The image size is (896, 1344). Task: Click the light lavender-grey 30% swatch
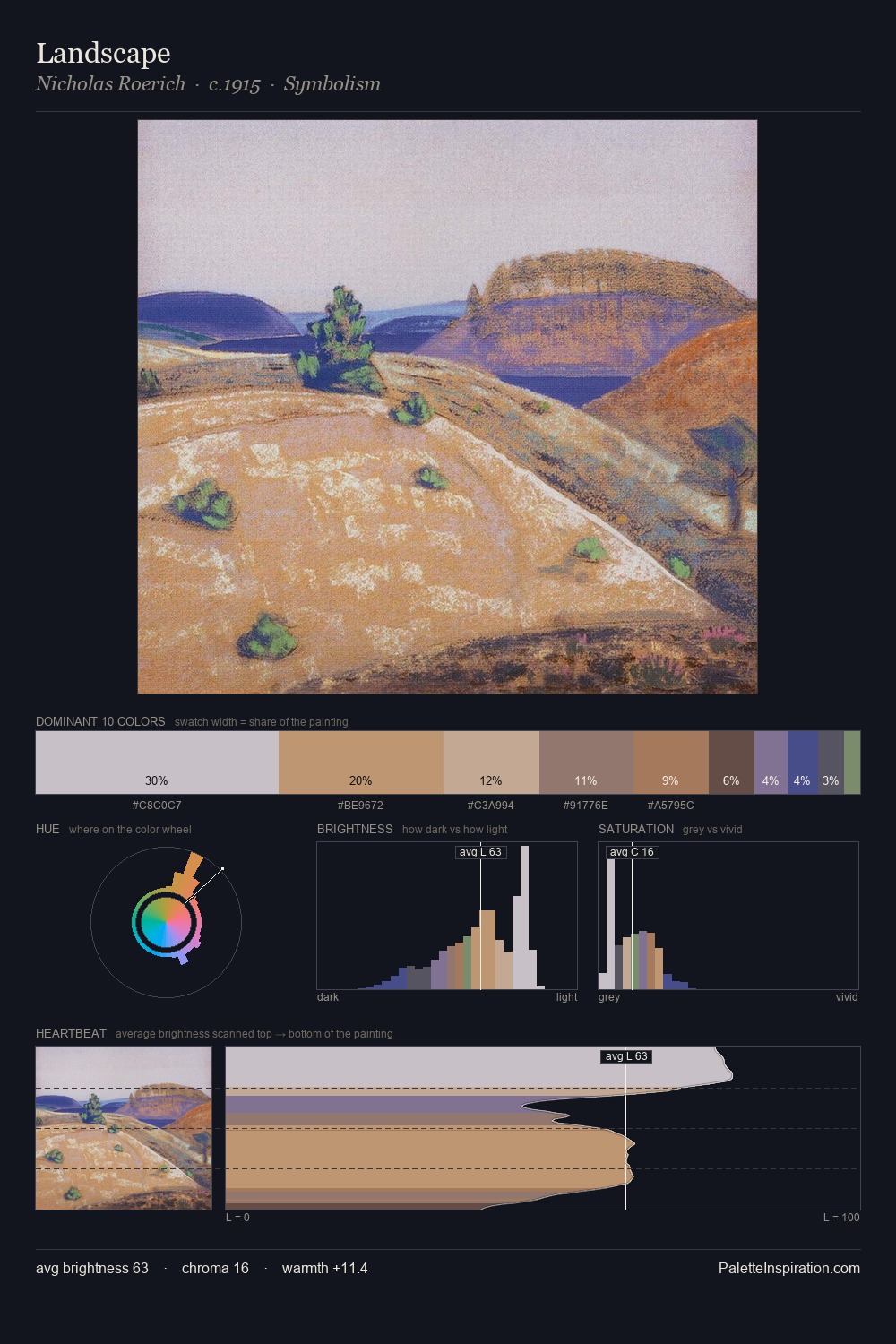(157, 762)
